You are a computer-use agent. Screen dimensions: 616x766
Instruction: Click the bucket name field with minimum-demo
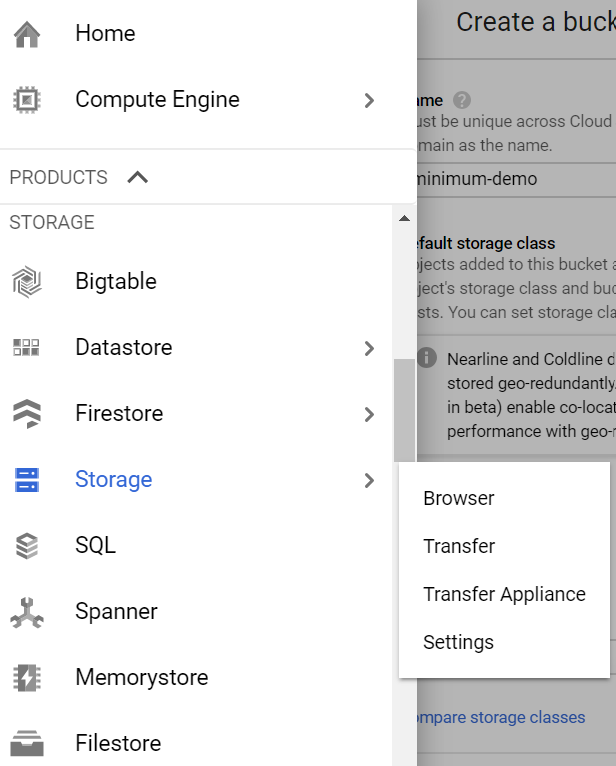516,179
